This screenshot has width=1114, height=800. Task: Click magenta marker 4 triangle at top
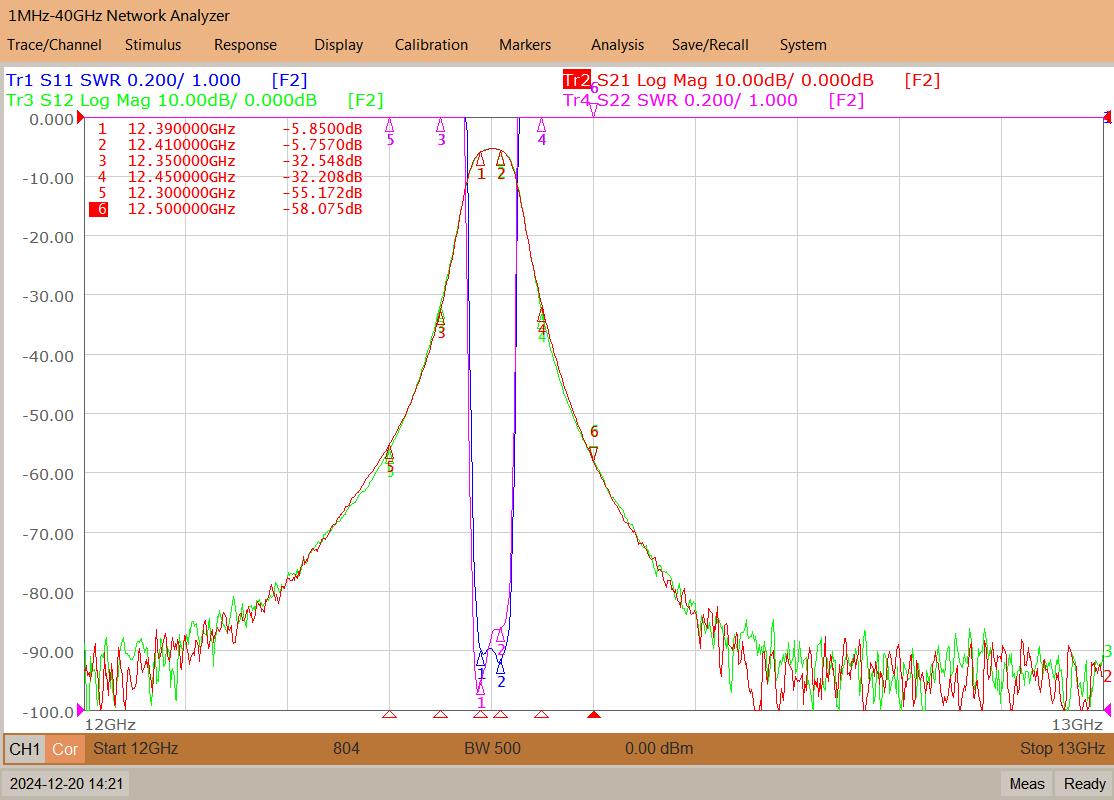[541, 125]
